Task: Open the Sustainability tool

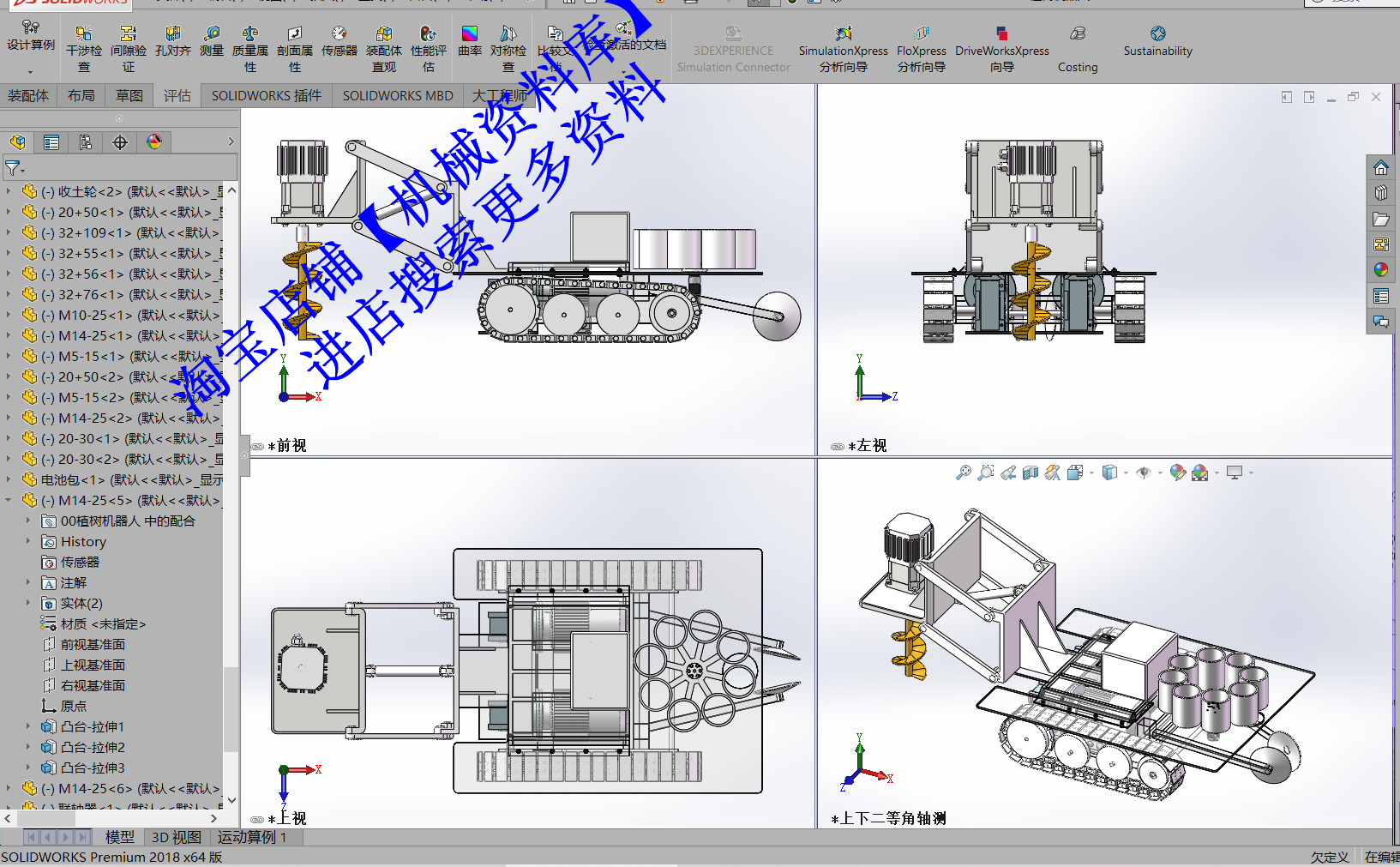Action: 1158,41
